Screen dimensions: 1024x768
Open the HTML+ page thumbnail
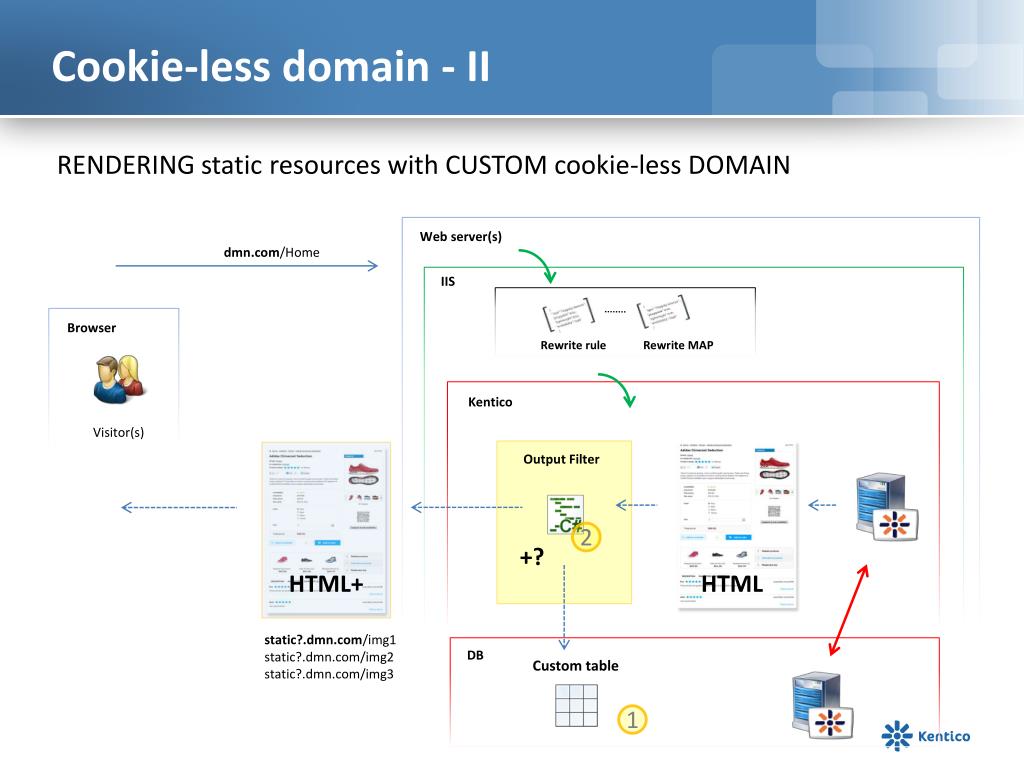(326, 530)
